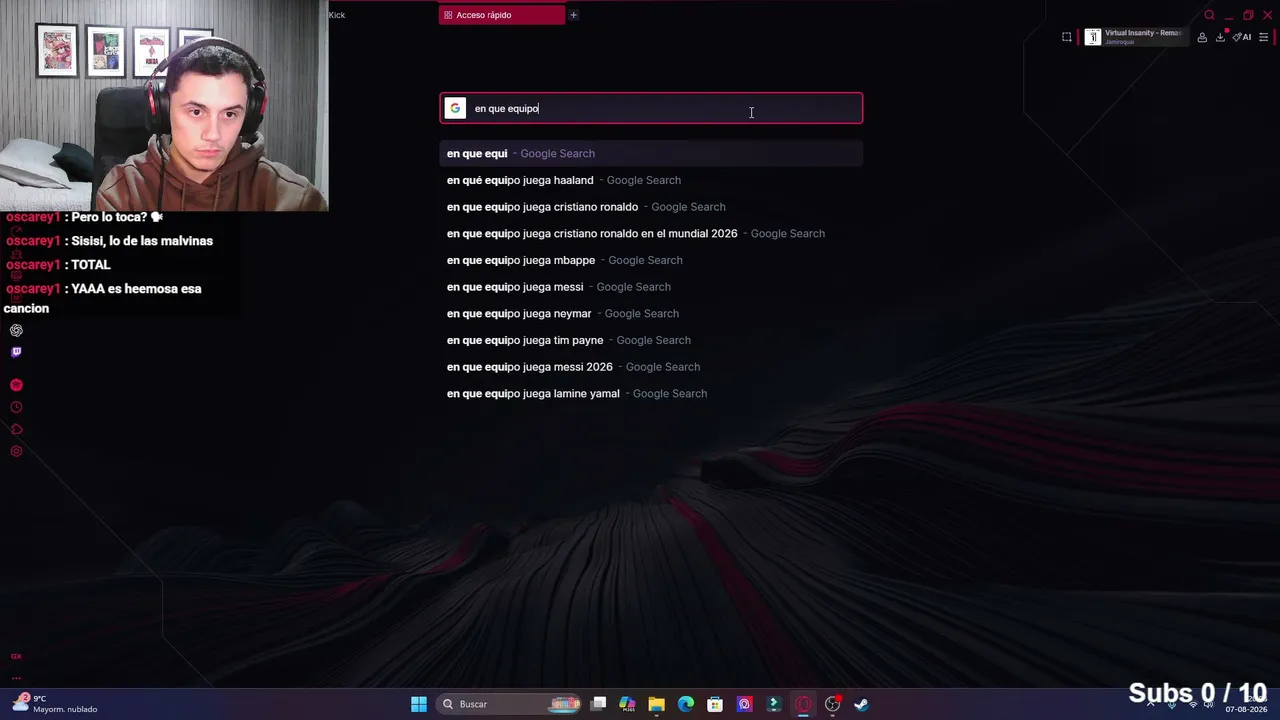The height and width of the screenshot is (720, 1280).
Task: Open the profile account icon
Action: click(x=1202, y=37)
